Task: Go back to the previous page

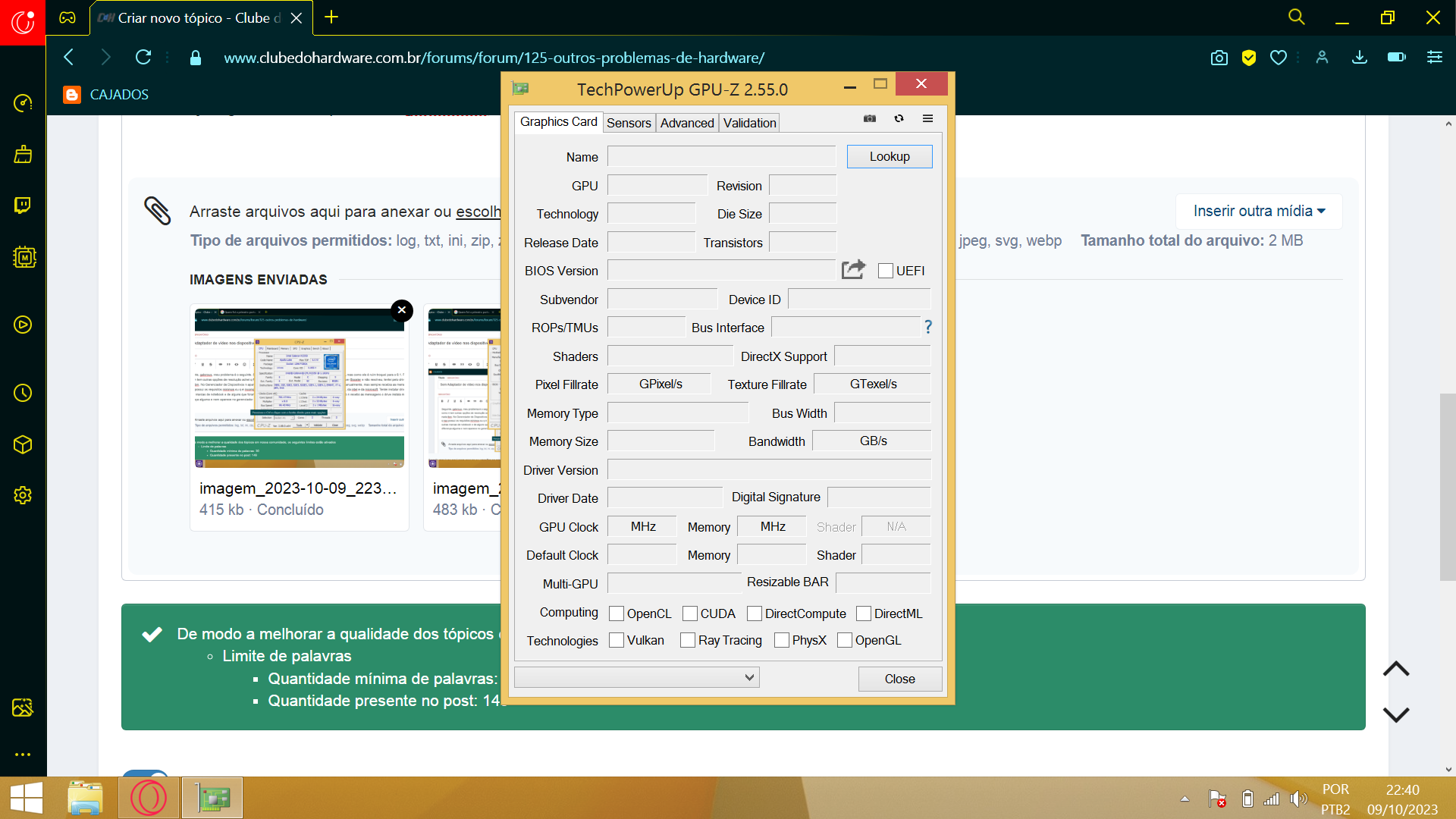Action: point(69,57)
